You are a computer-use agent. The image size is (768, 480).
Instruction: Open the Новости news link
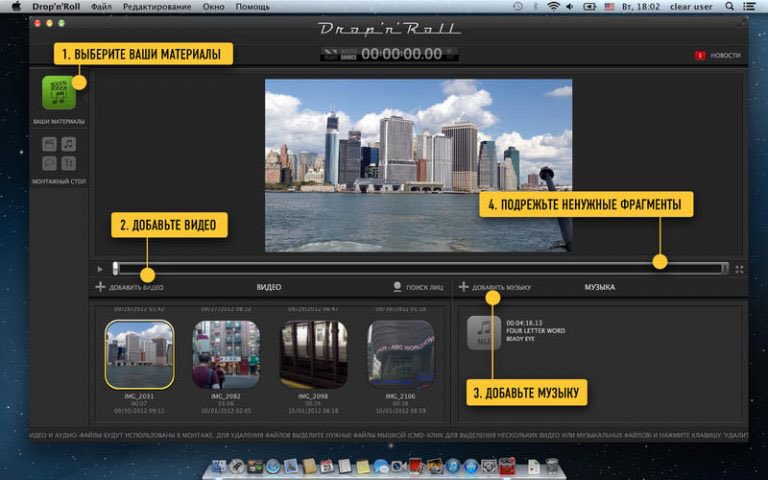(x=725, y=55)
